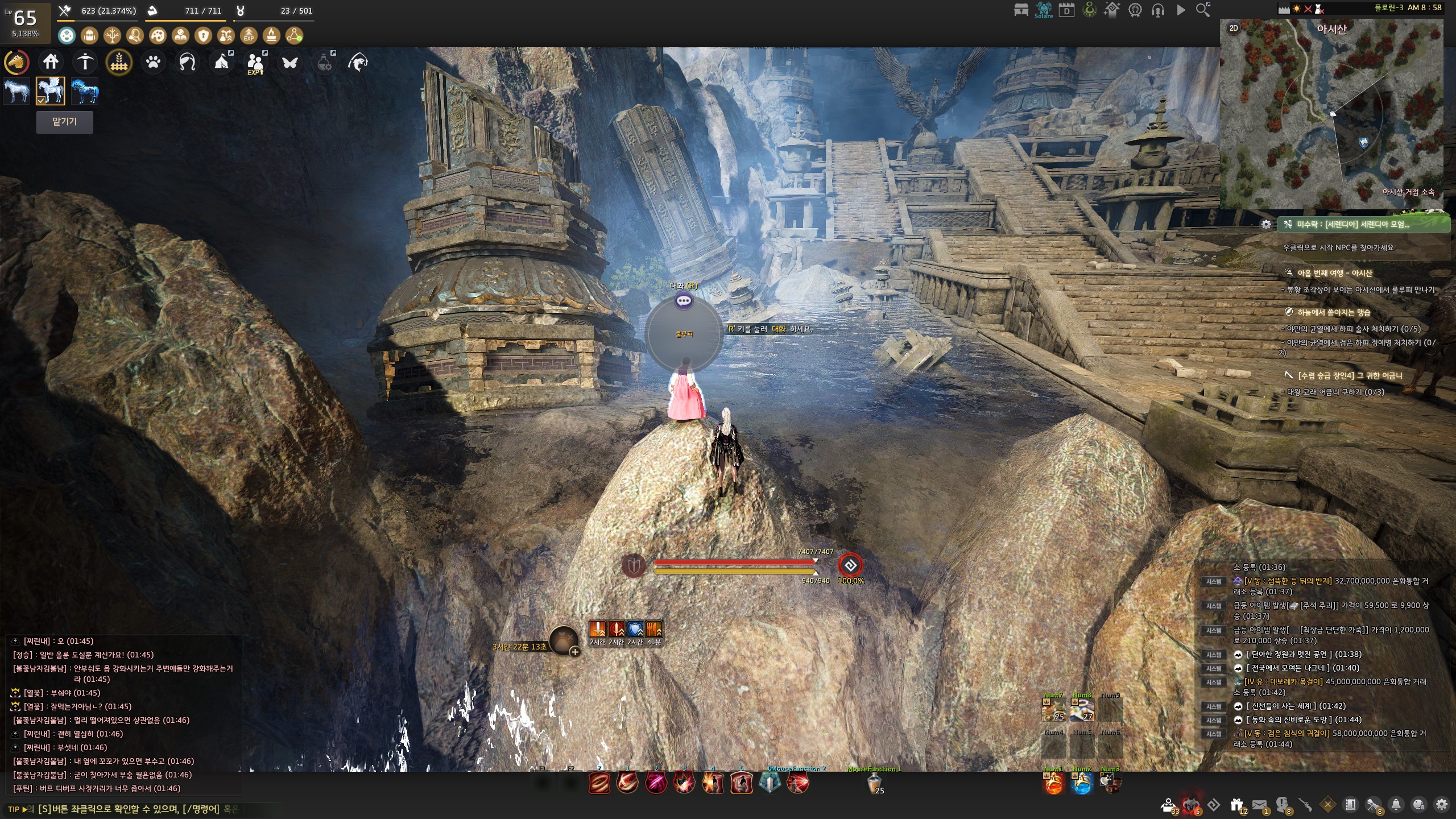Open the gift box rewards icon
This screenshot has width=1456, height=819.
click(x=1236, y=805)
